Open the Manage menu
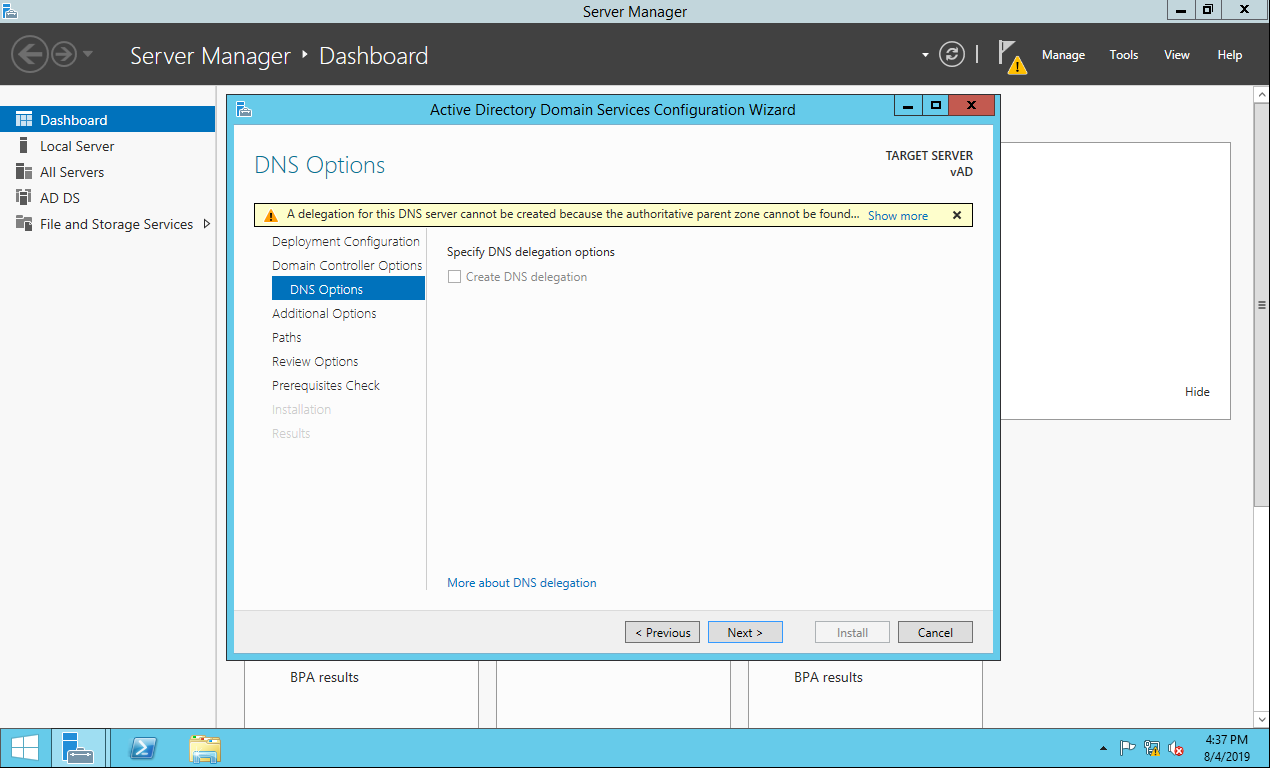The image size is (1270, 768). click(x=1063, y=55)
